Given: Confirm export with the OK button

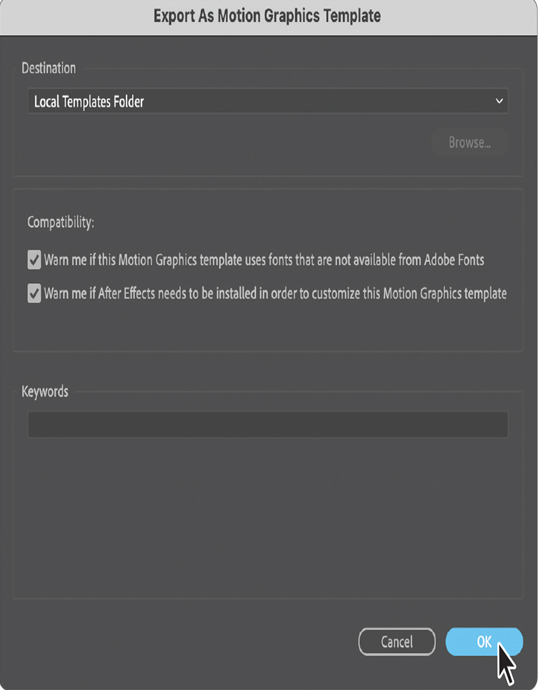Looking at the screenshot, I should point(484,642).
